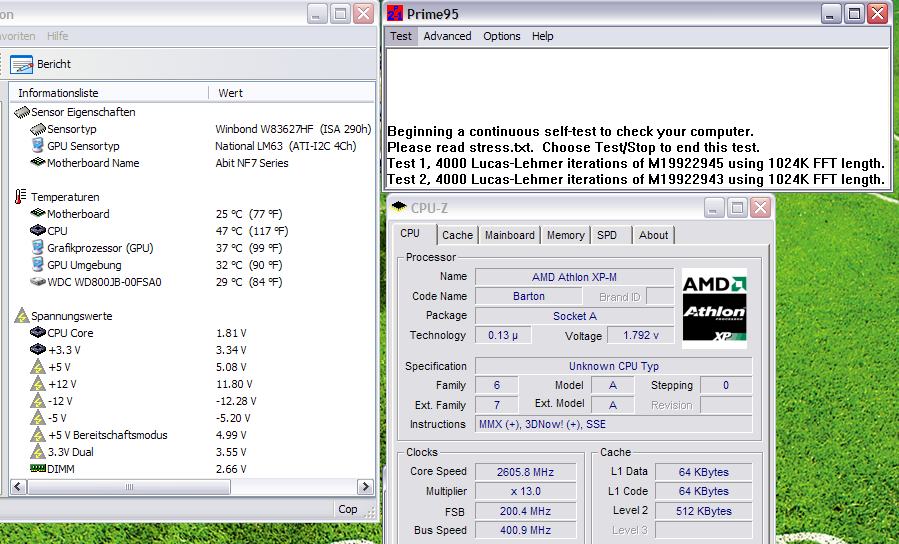
Task: Click the Specification field Unknown CPU Typ
Action: (613, 366)
